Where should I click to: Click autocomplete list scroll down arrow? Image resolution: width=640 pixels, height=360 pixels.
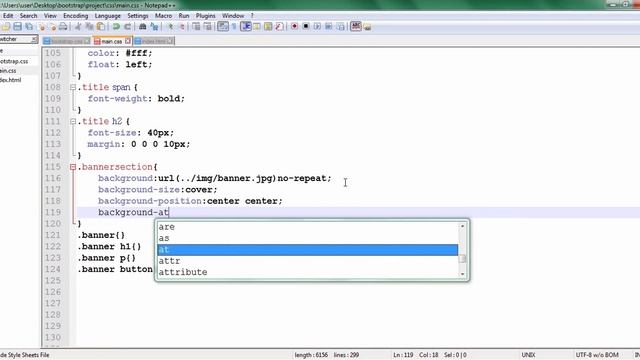click(462, 274)
